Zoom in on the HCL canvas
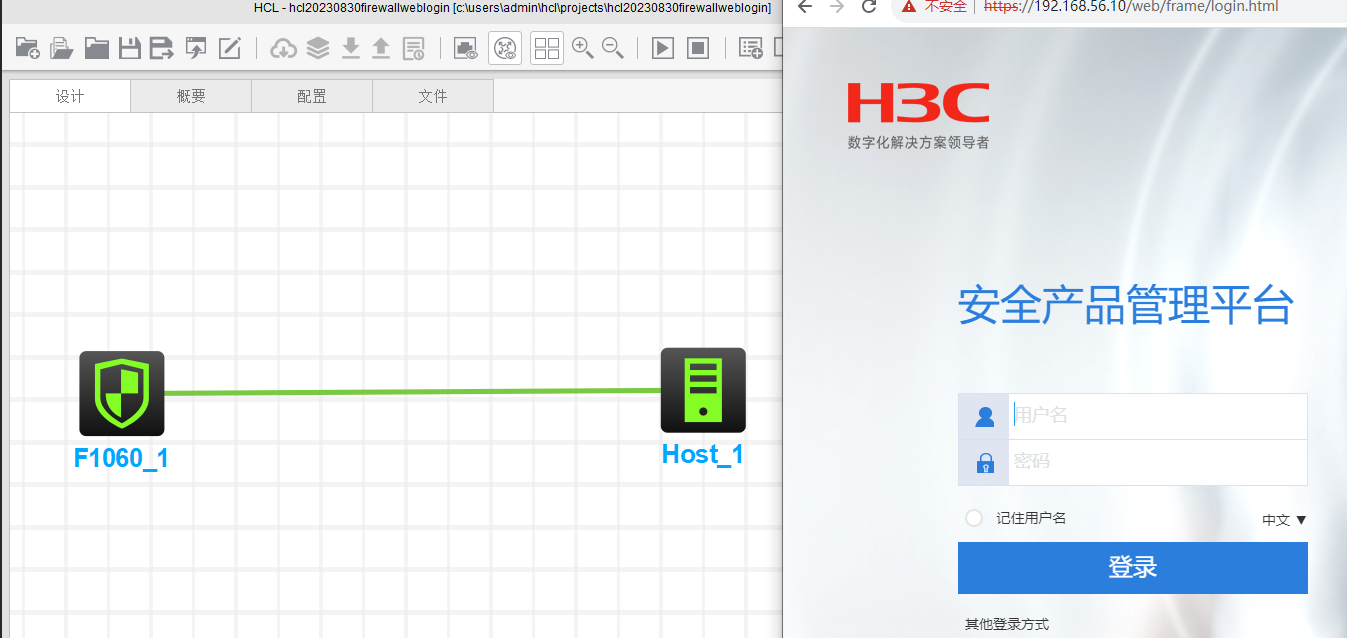Screen dimensions: 1347x638 tap(583, 47)
